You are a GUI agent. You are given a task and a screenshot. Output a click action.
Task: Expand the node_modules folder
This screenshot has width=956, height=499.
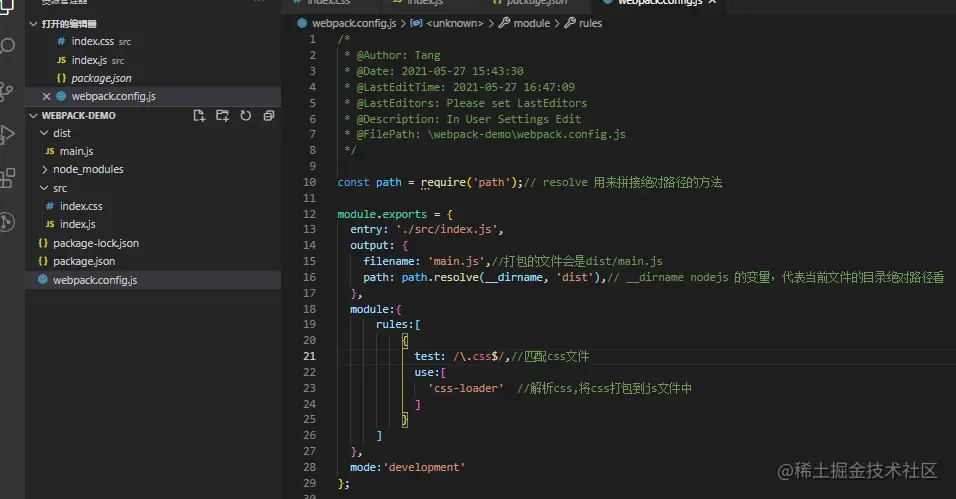click(44, 169)
